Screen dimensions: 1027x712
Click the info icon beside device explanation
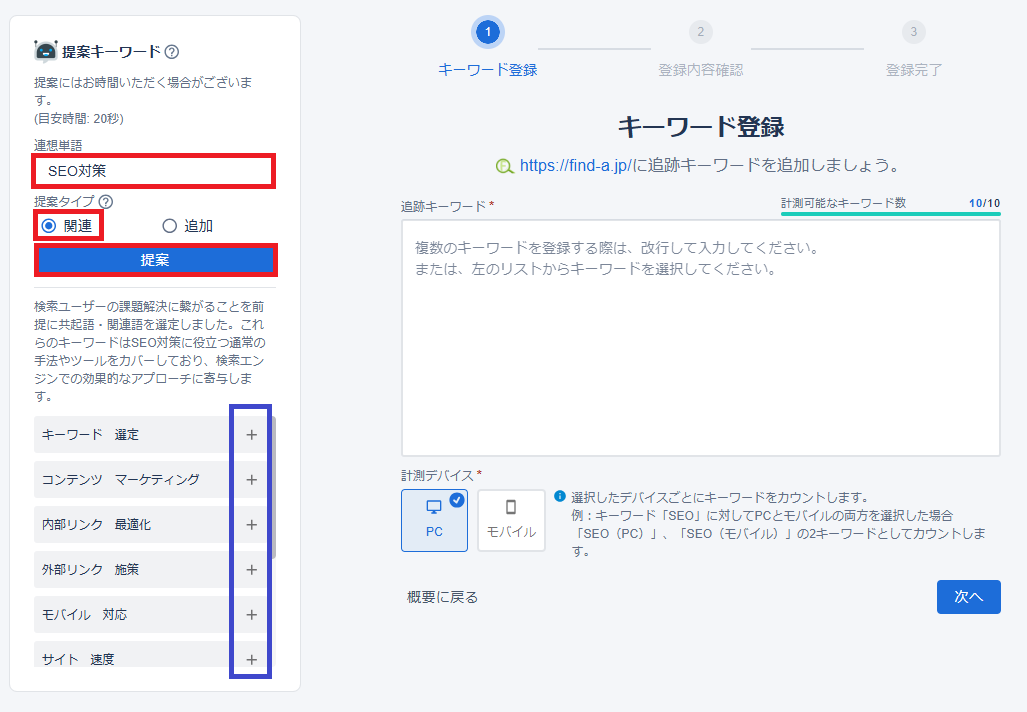pos(559,497)
